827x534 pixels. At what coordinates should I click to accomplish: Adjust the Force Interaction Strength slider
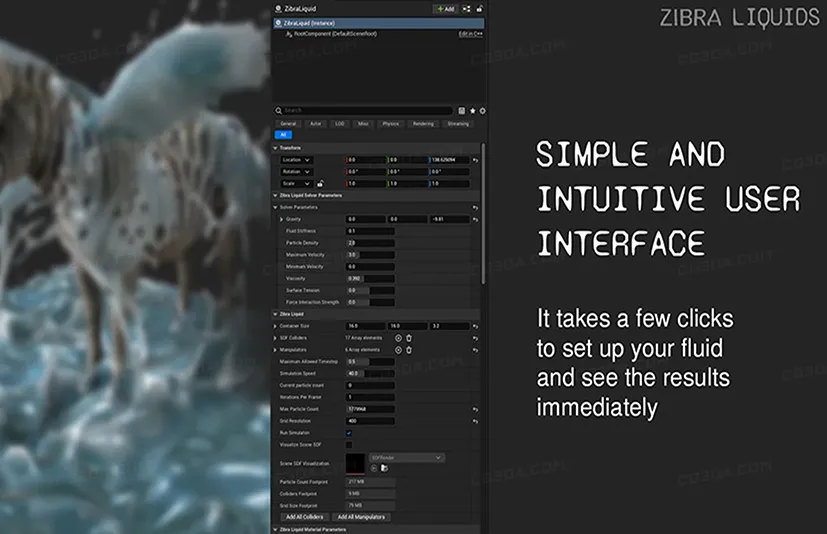click(370, 302)
